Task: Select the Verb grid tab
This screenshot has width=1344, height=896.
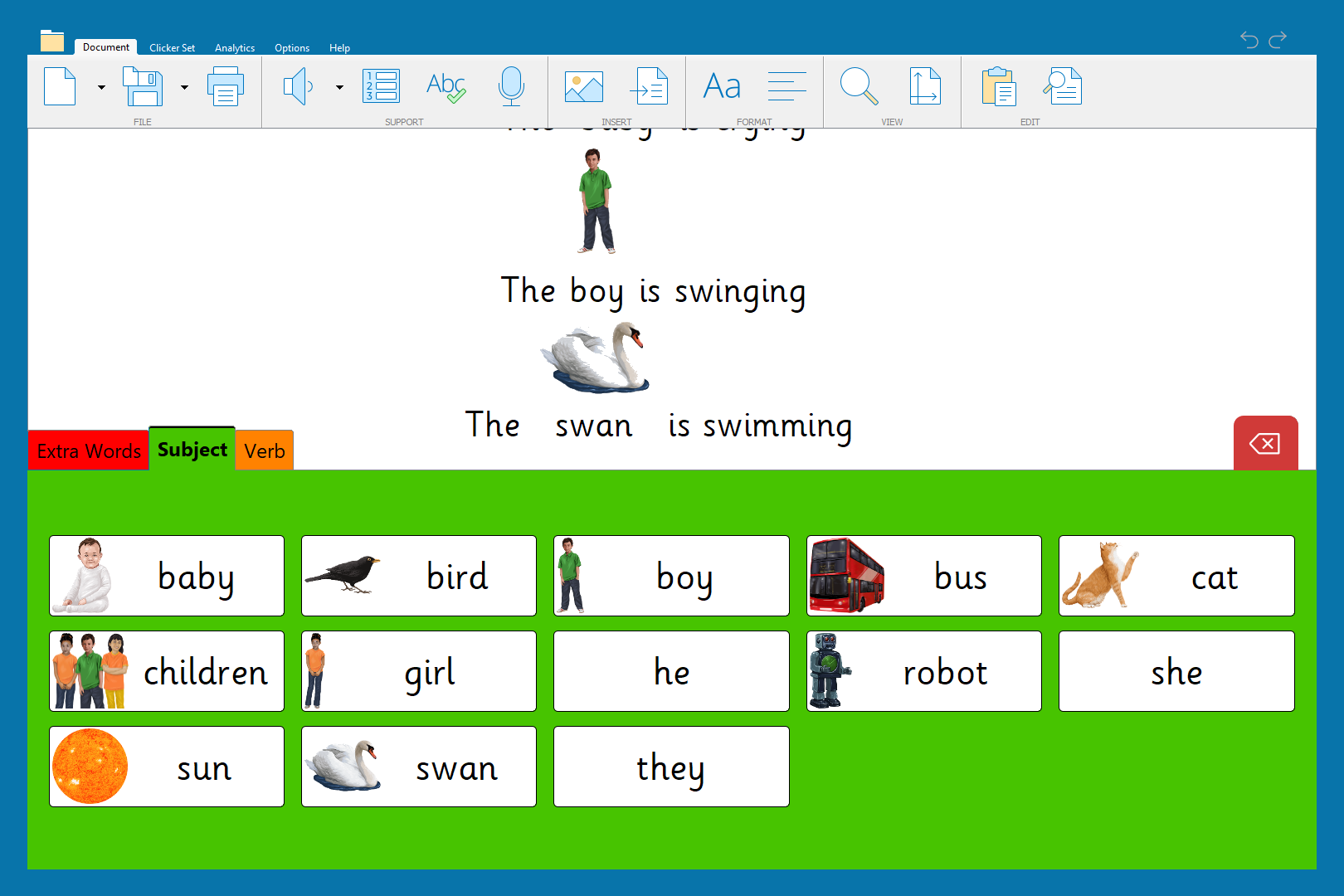Action: (265, 450)
